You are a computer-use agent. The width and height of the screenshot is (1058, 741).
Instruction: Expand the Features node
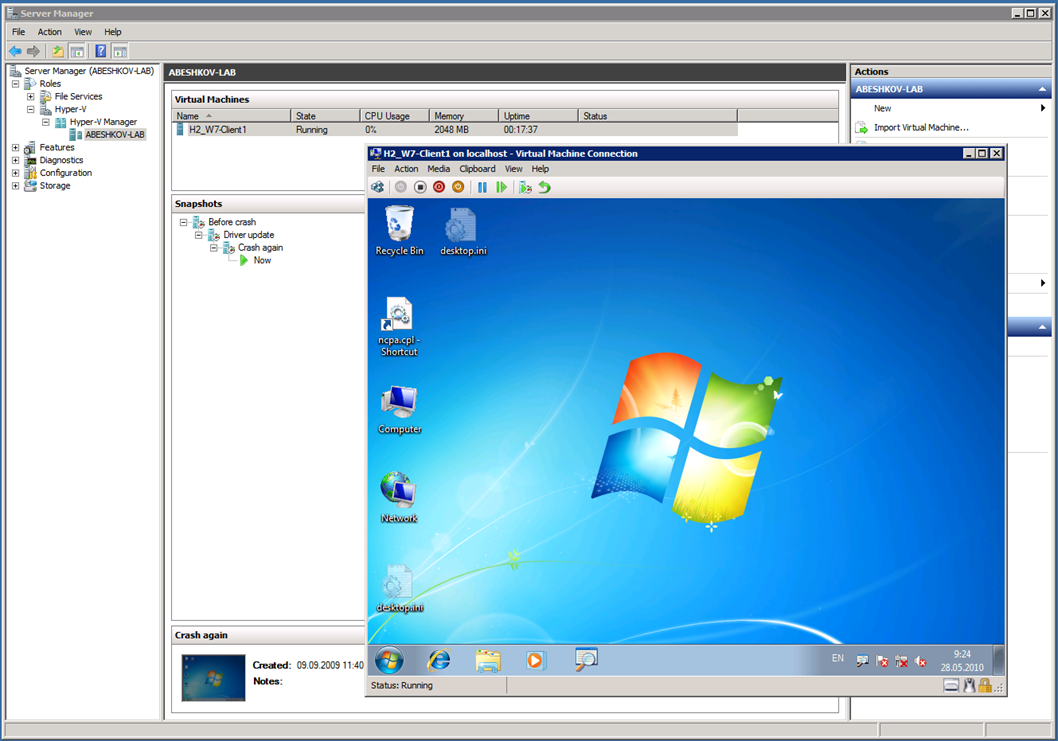[16, 147]
